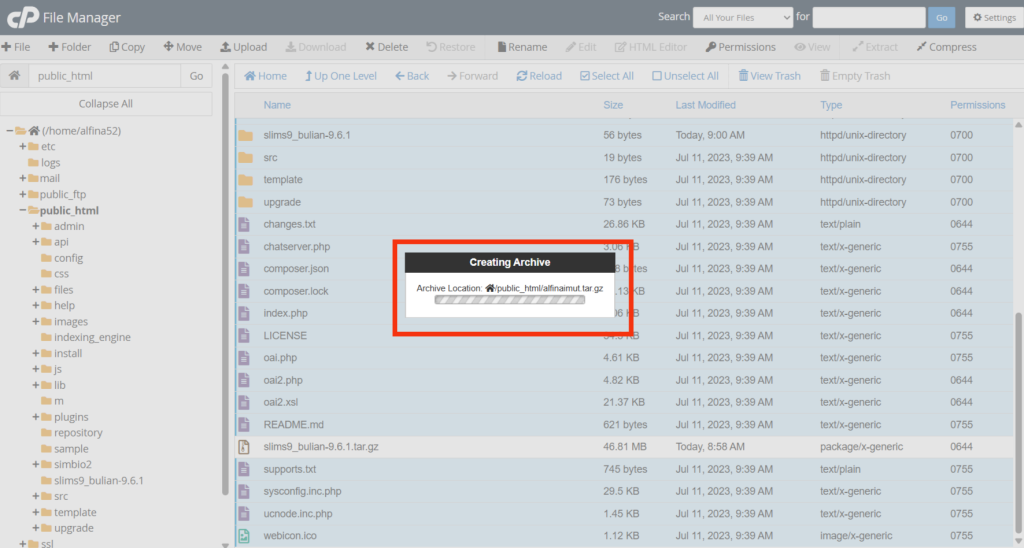This screenshot has height=548, width=1024.
Task: Click the Reload icon button
Action: (522, 76)
